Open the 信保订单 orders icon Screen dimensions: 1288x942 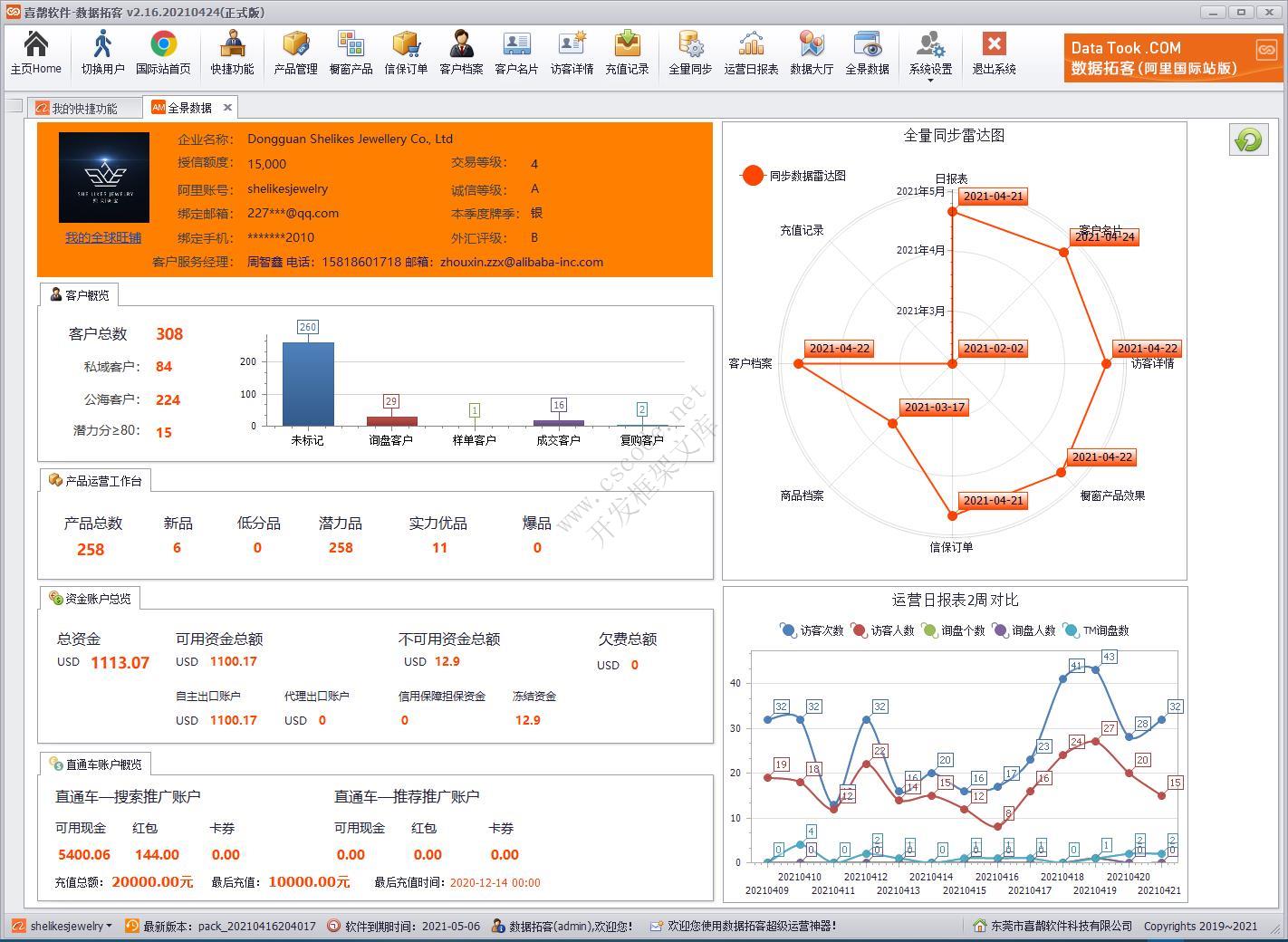[406, 53]
